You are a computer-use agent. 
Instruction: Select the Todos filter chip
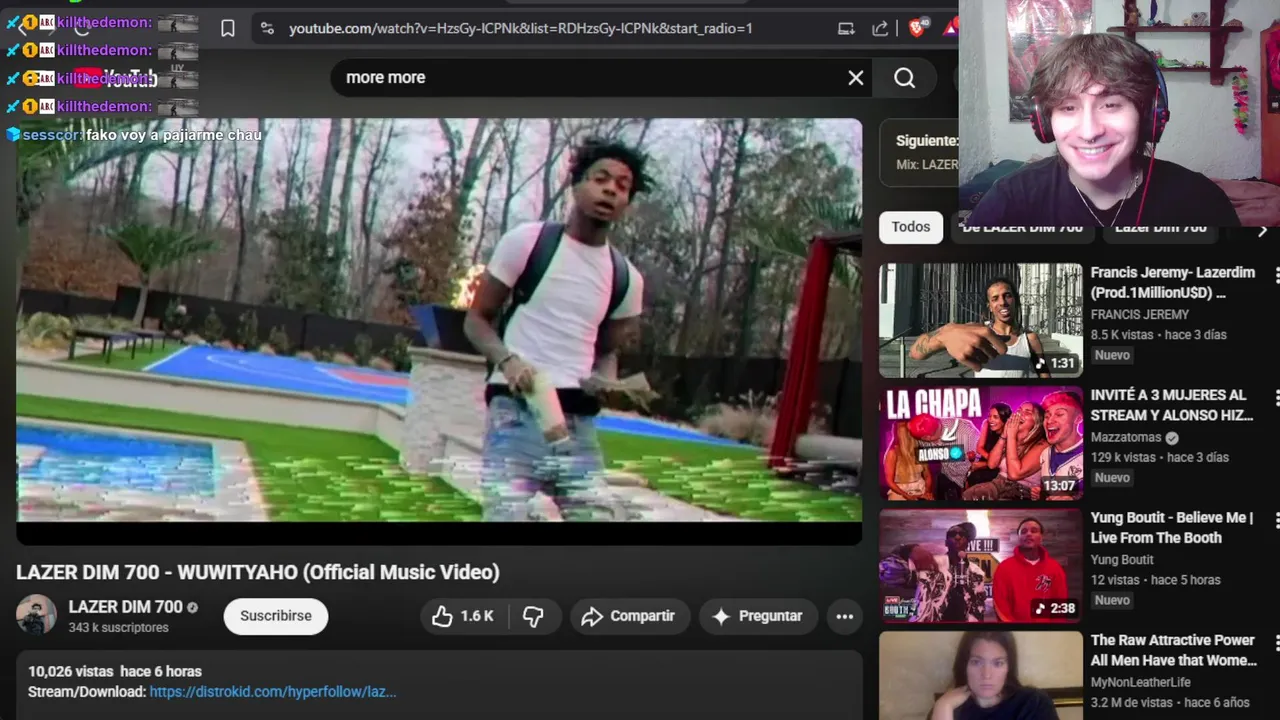point(911,227)
